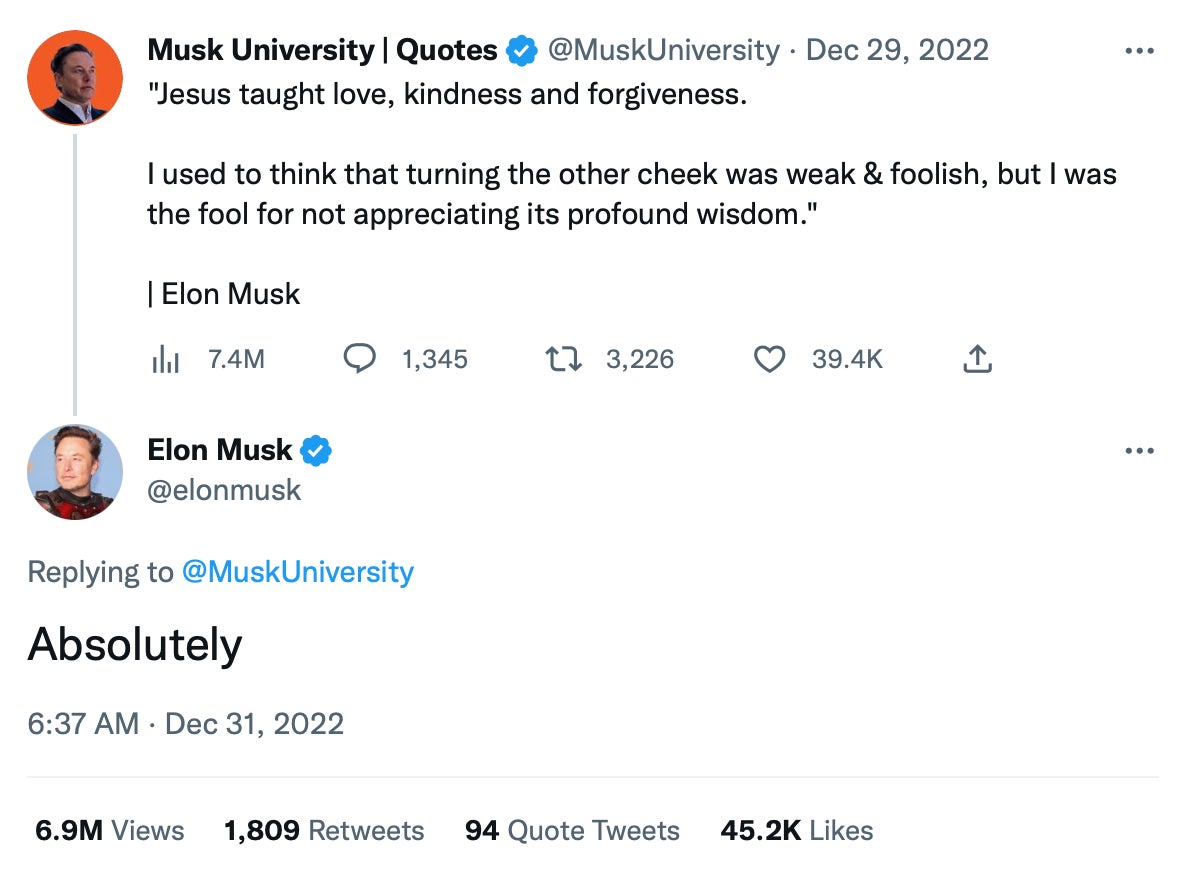Click Elon Musk's verified checkmark badge
Screen dimensions: 1182x870
pyautogui.click(x=316, y=451)
